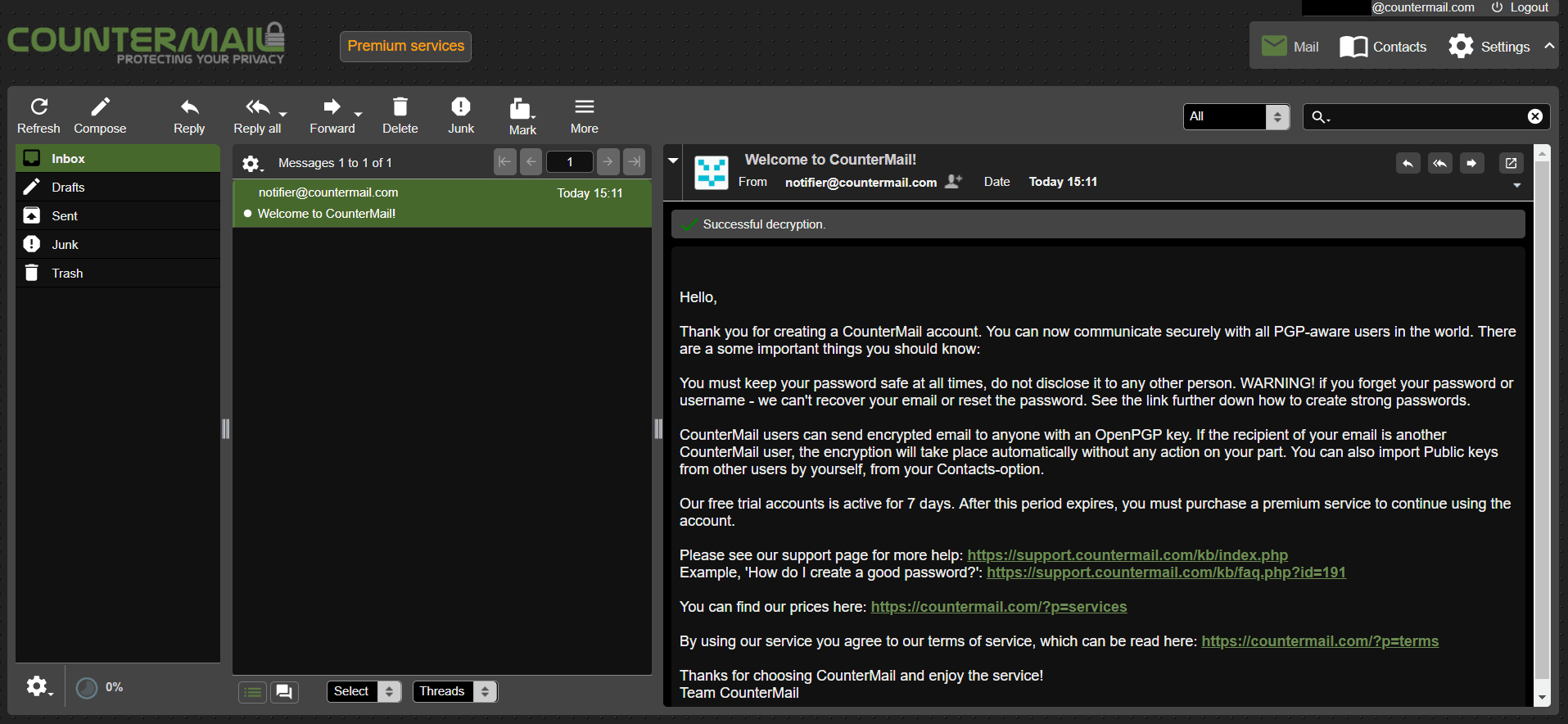Open the All filter dropdown

1236,116
